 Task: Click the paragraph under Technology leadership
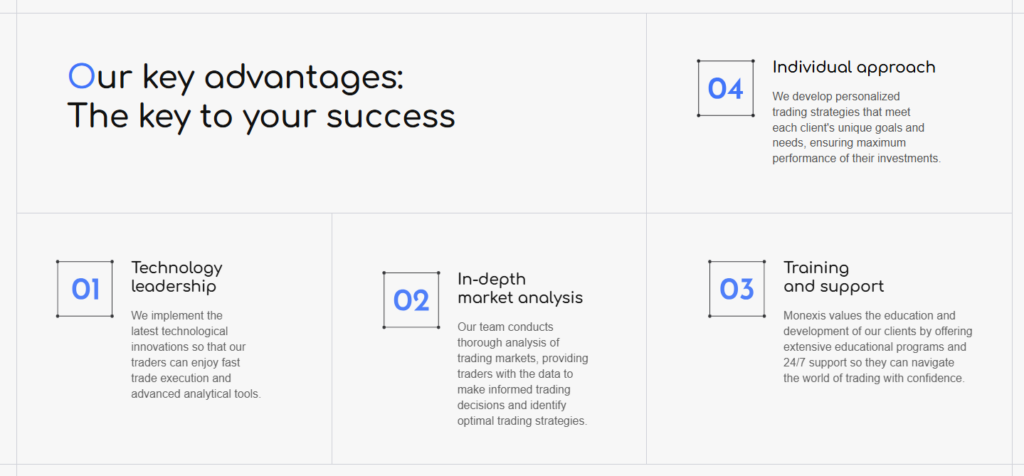[196, 354]
